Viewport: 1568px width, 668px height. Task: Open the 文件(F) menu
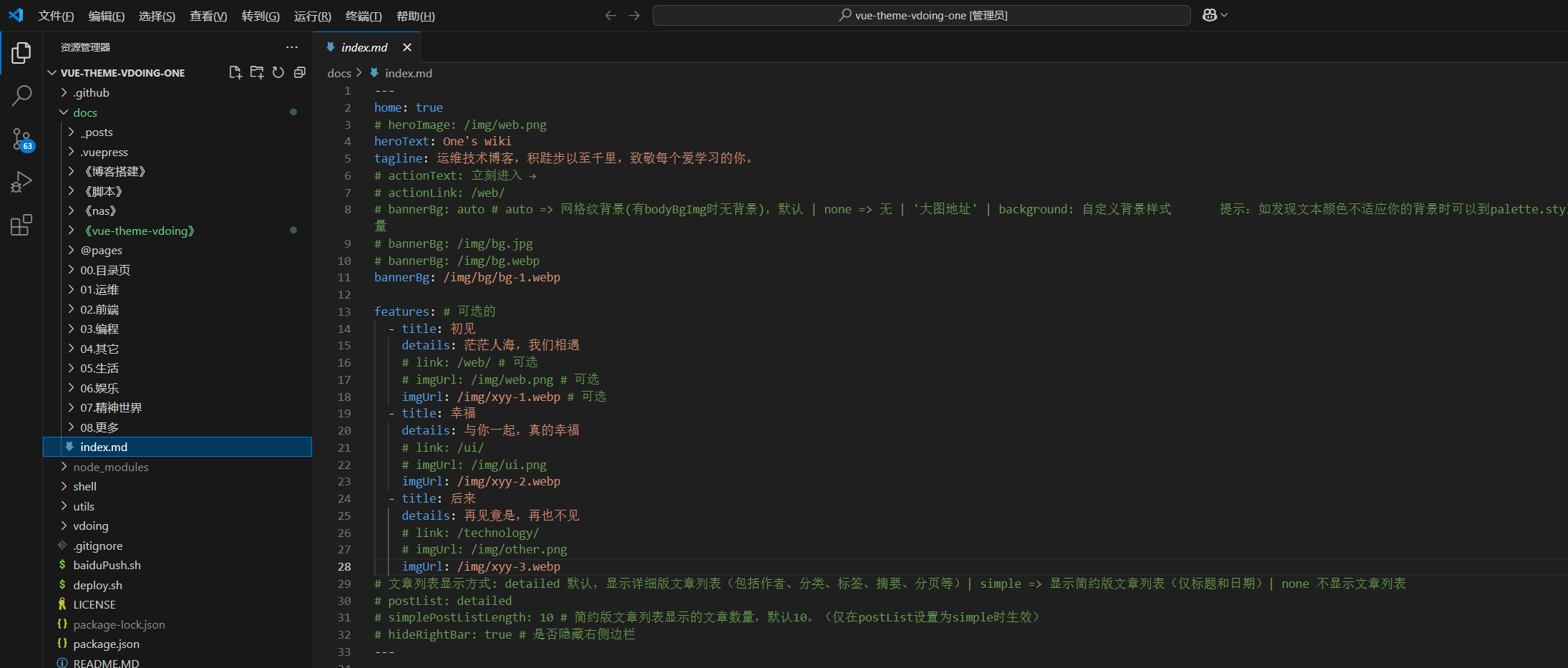[x=56, y=16]
